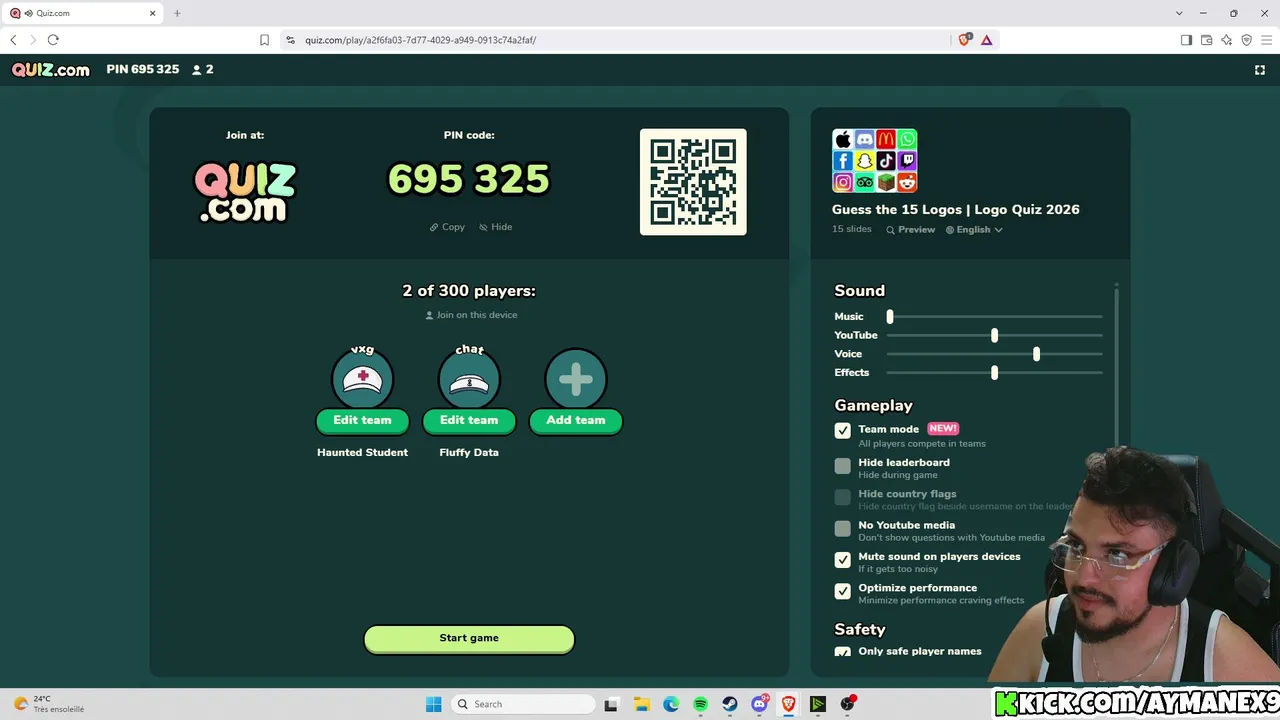Open File Explorer from the taskbar

(x=641, y=704)
